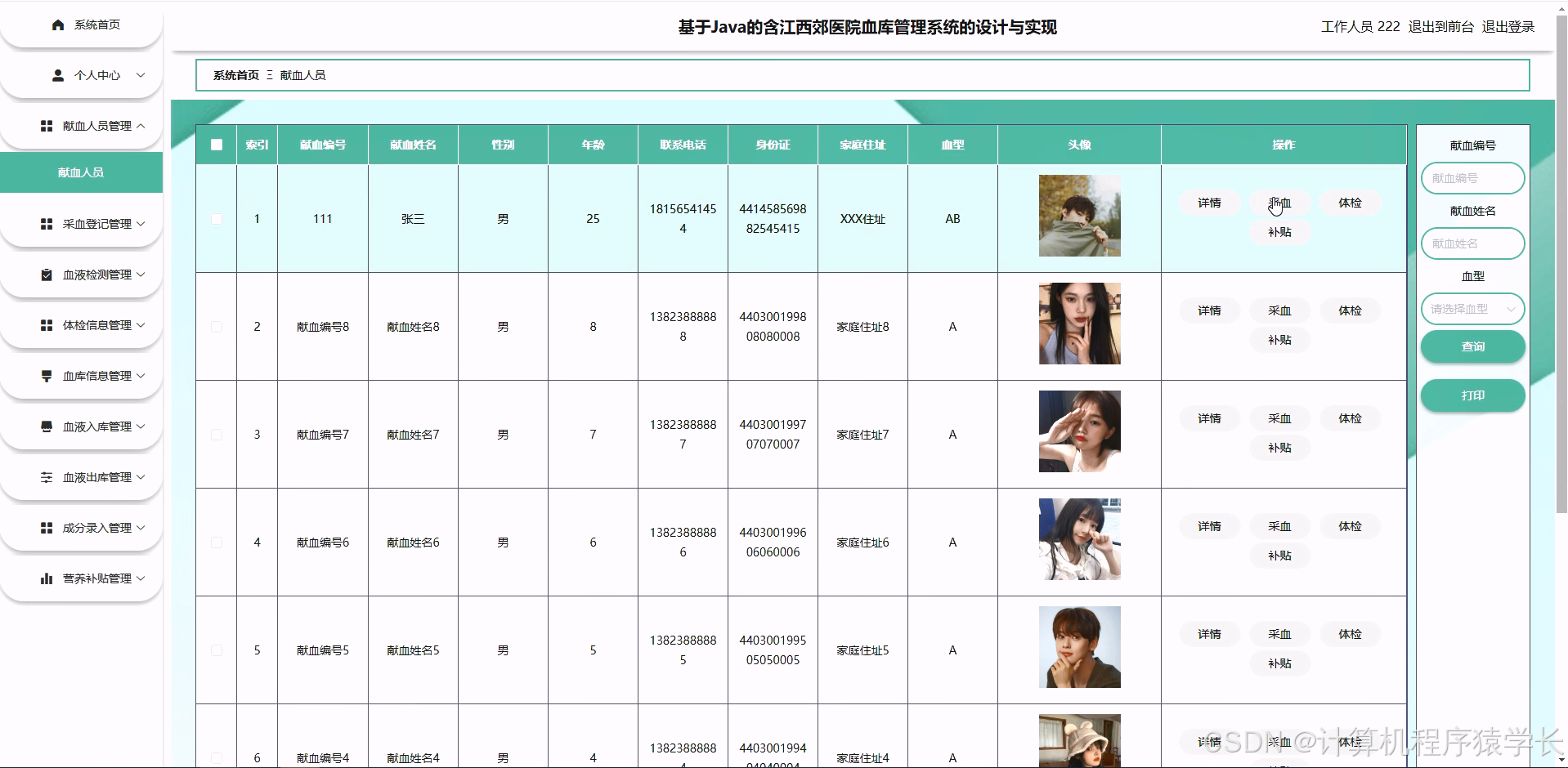The height and width of the screenshot is (768, 1568).
Task: Click the 献血编号 search input field
Action: [x=1472, y=178]
